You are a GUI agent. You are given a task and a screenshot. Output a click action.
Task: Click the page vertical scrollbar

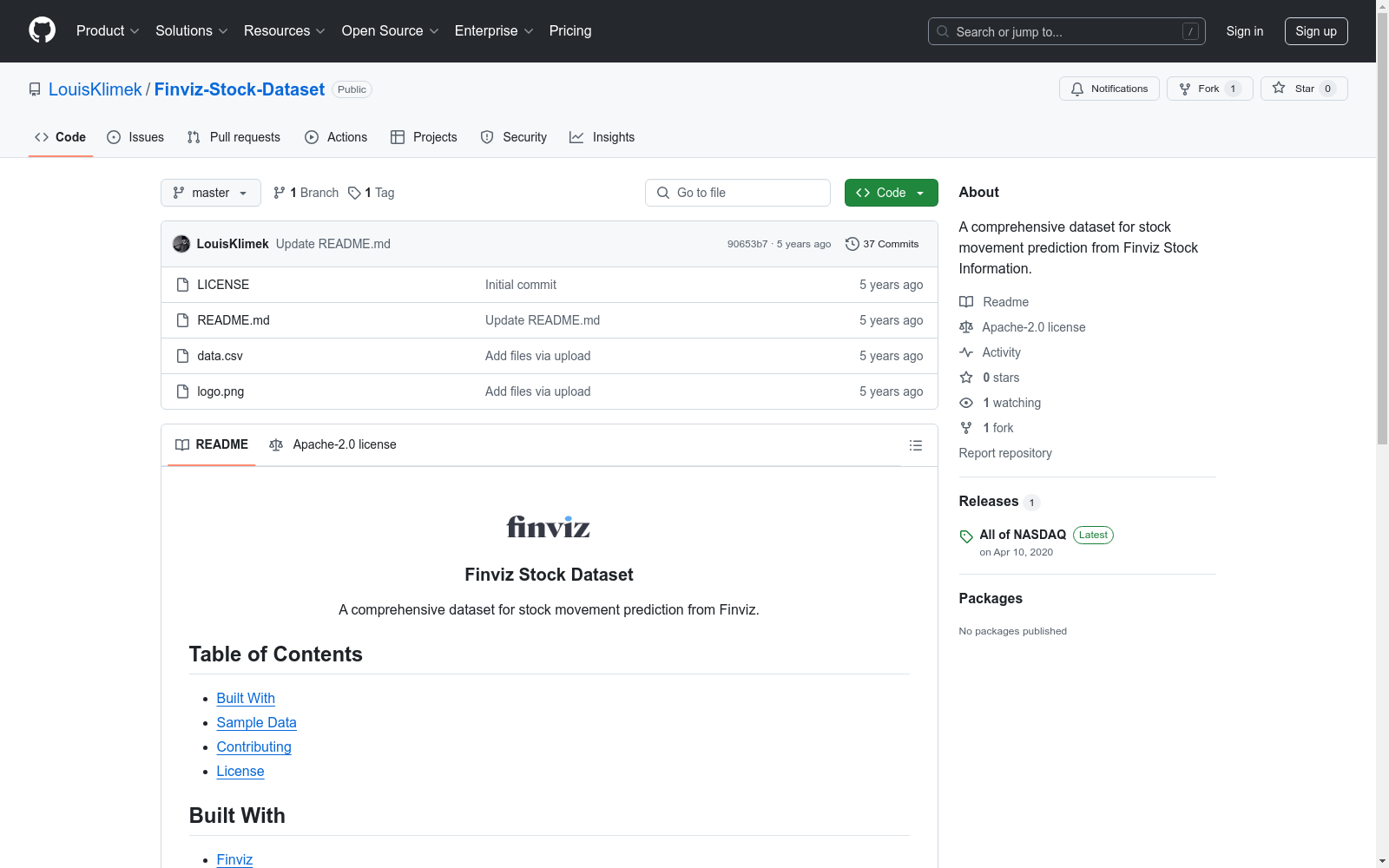point(1382,260)
